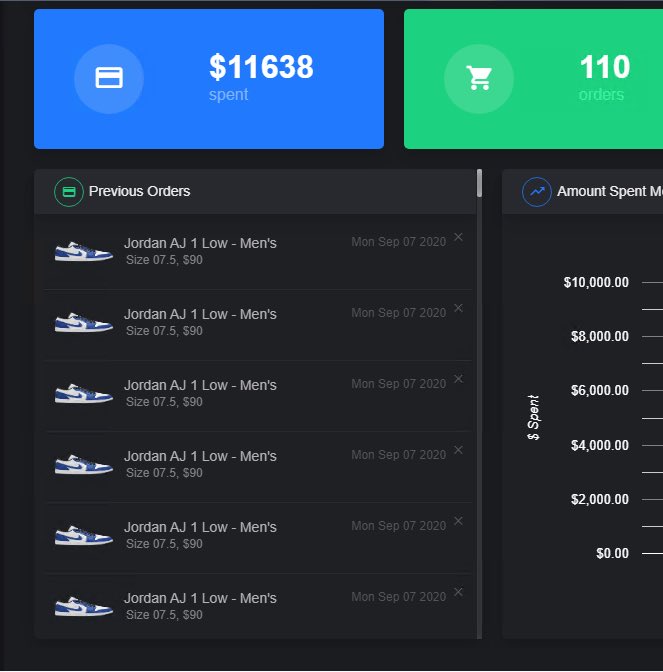Screen dimensions: 663x672
Task: Click the first order's sneaker thumbnail
Action: (84, 252)
